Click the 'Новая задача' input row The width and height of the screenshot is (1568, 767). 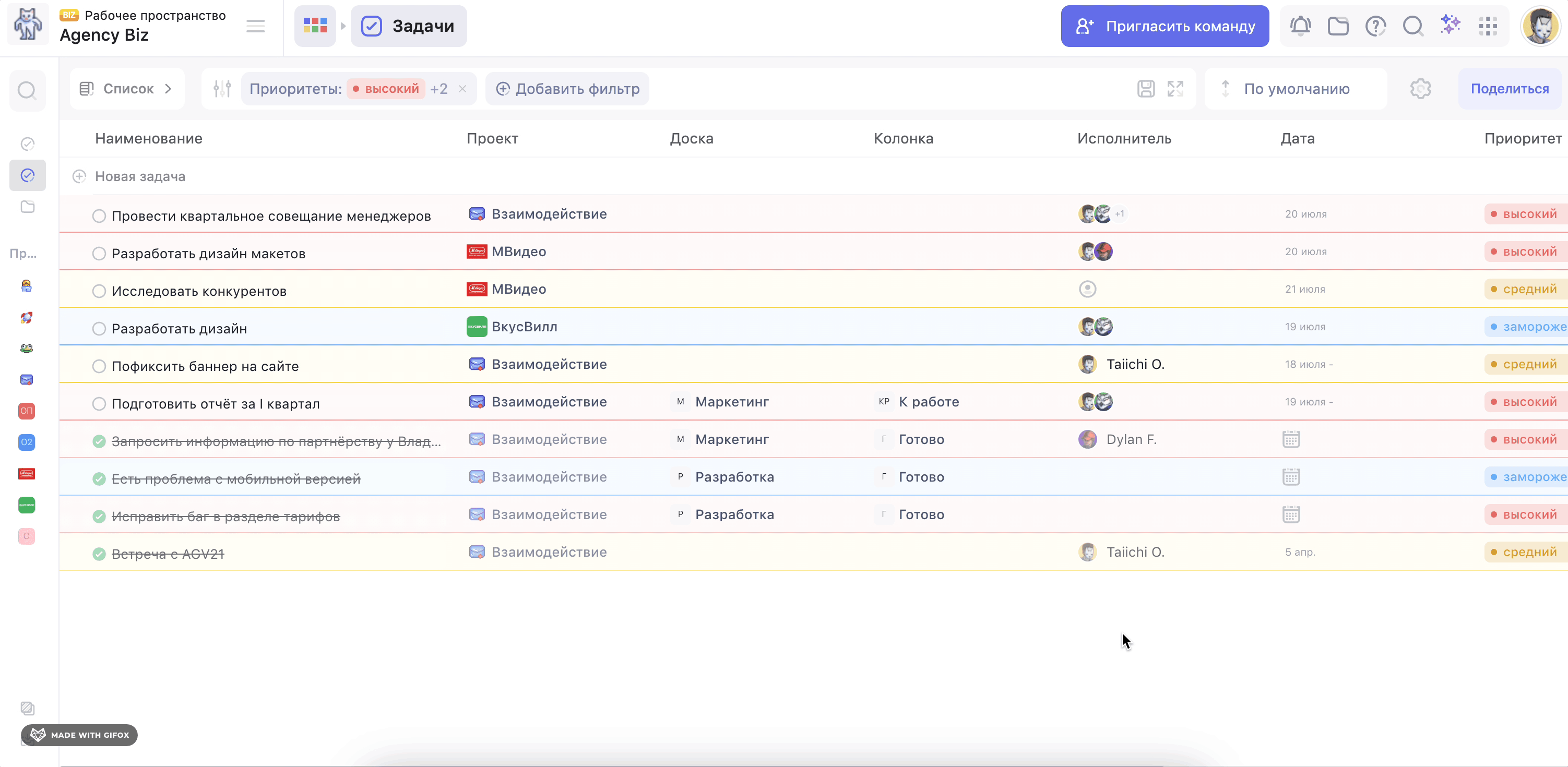tap(140, 176)
